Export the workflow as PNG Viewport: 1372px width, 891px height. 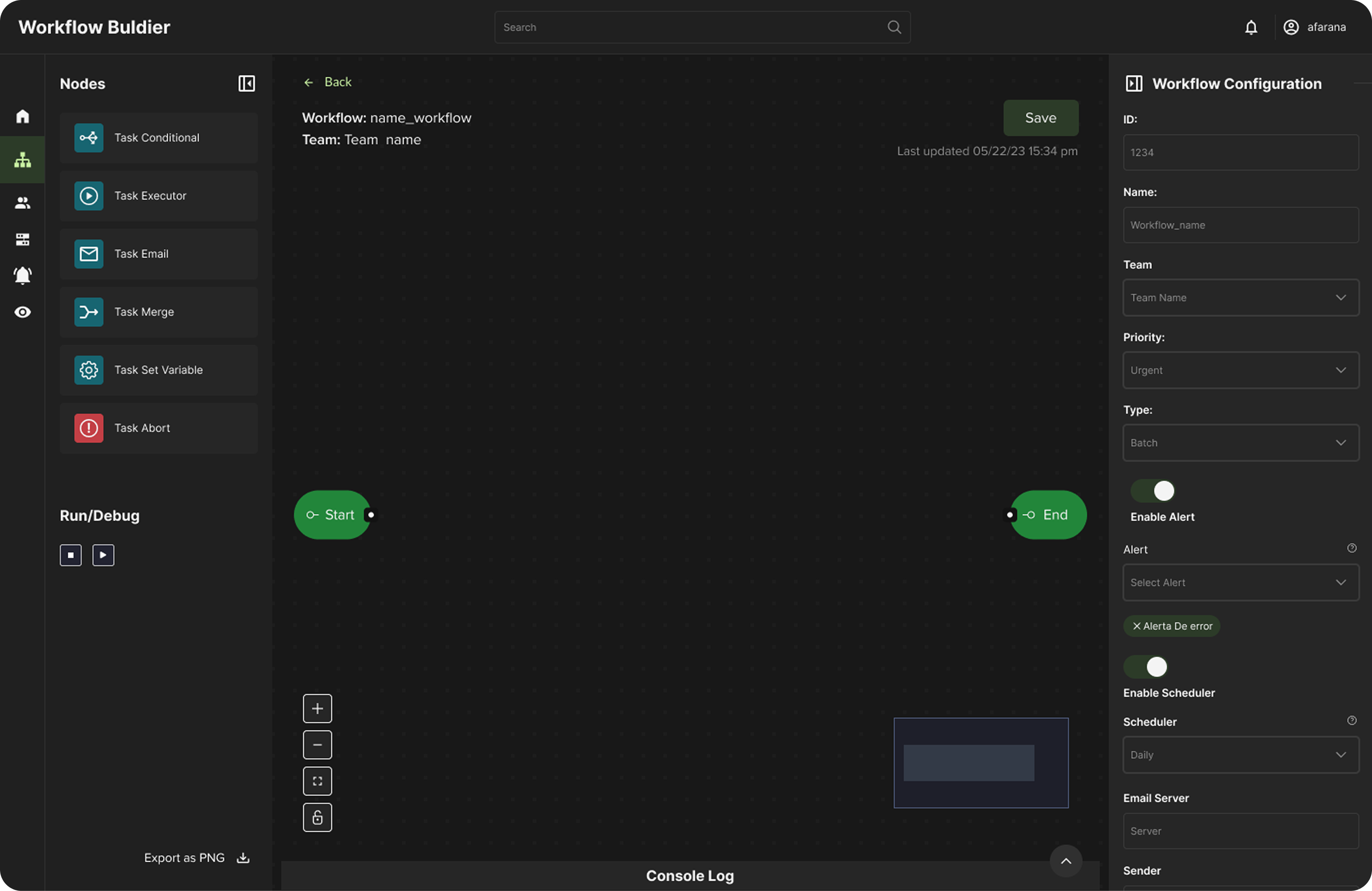(197, 858)
